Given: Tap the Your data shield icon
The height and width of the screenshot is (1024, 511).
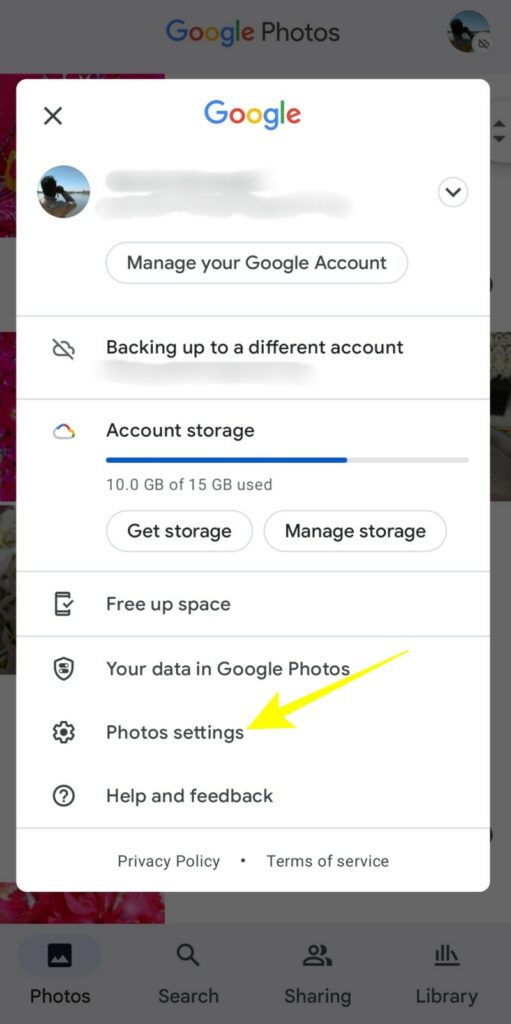Looking at the screenshot, I should point(63,669).
